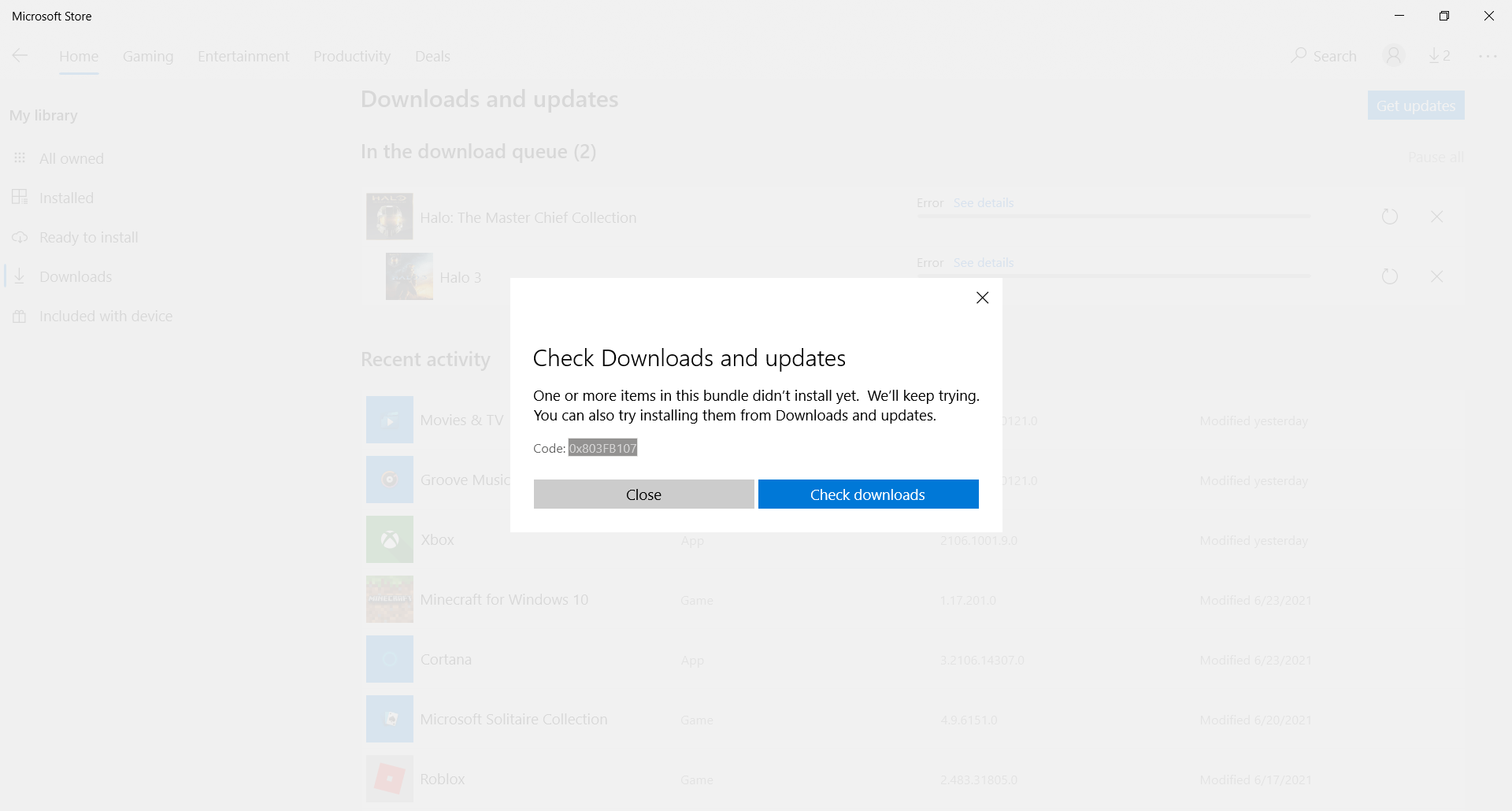Viewport: 1512px width, 811px height.
Task: Click the Installed tiles icon
Action: [20, 197]
